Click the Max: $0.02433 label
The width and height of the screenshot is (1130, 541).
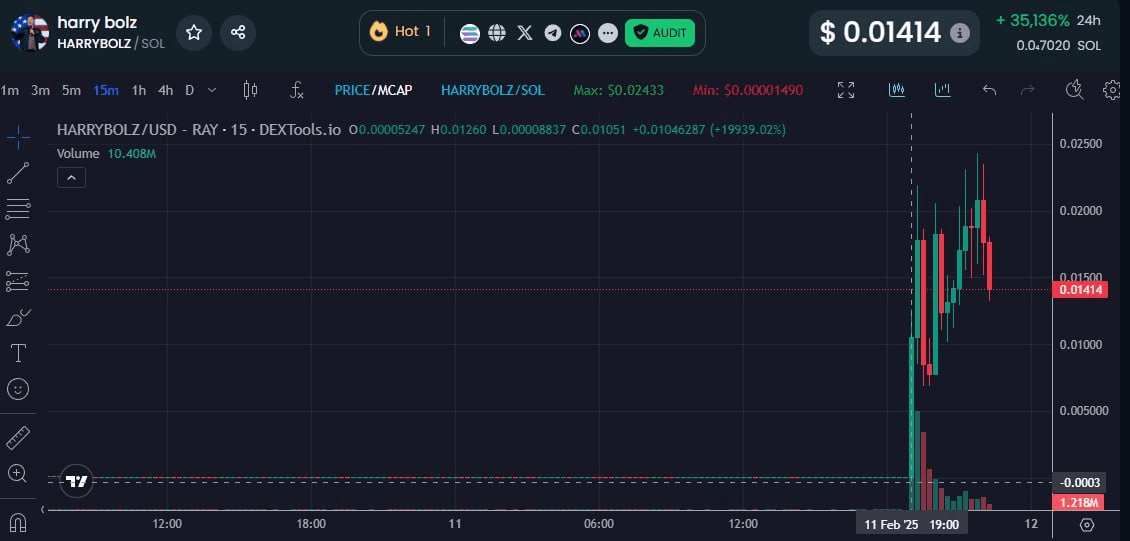coord(618,91)
